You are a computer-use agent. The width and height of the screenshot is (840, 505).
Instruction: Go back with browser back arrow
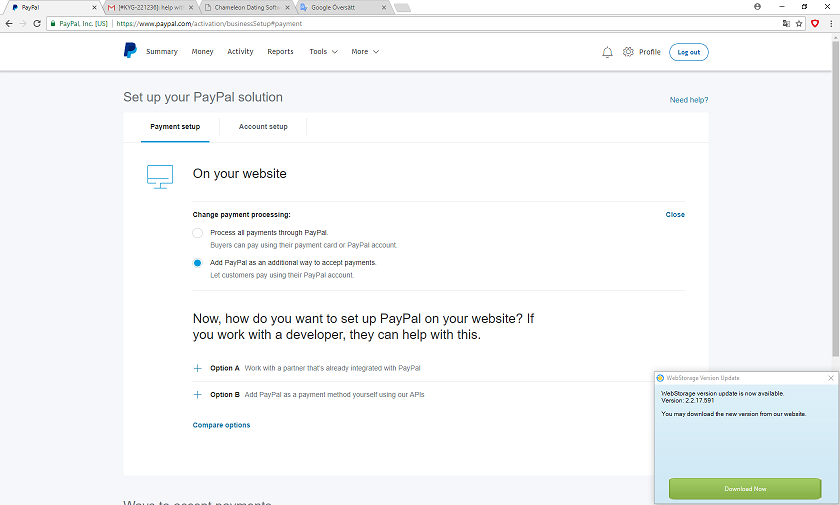coord(9,24)
